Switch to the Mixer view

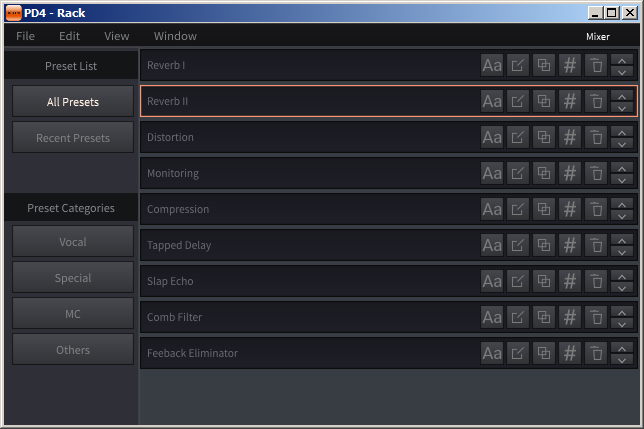point(598,37)
